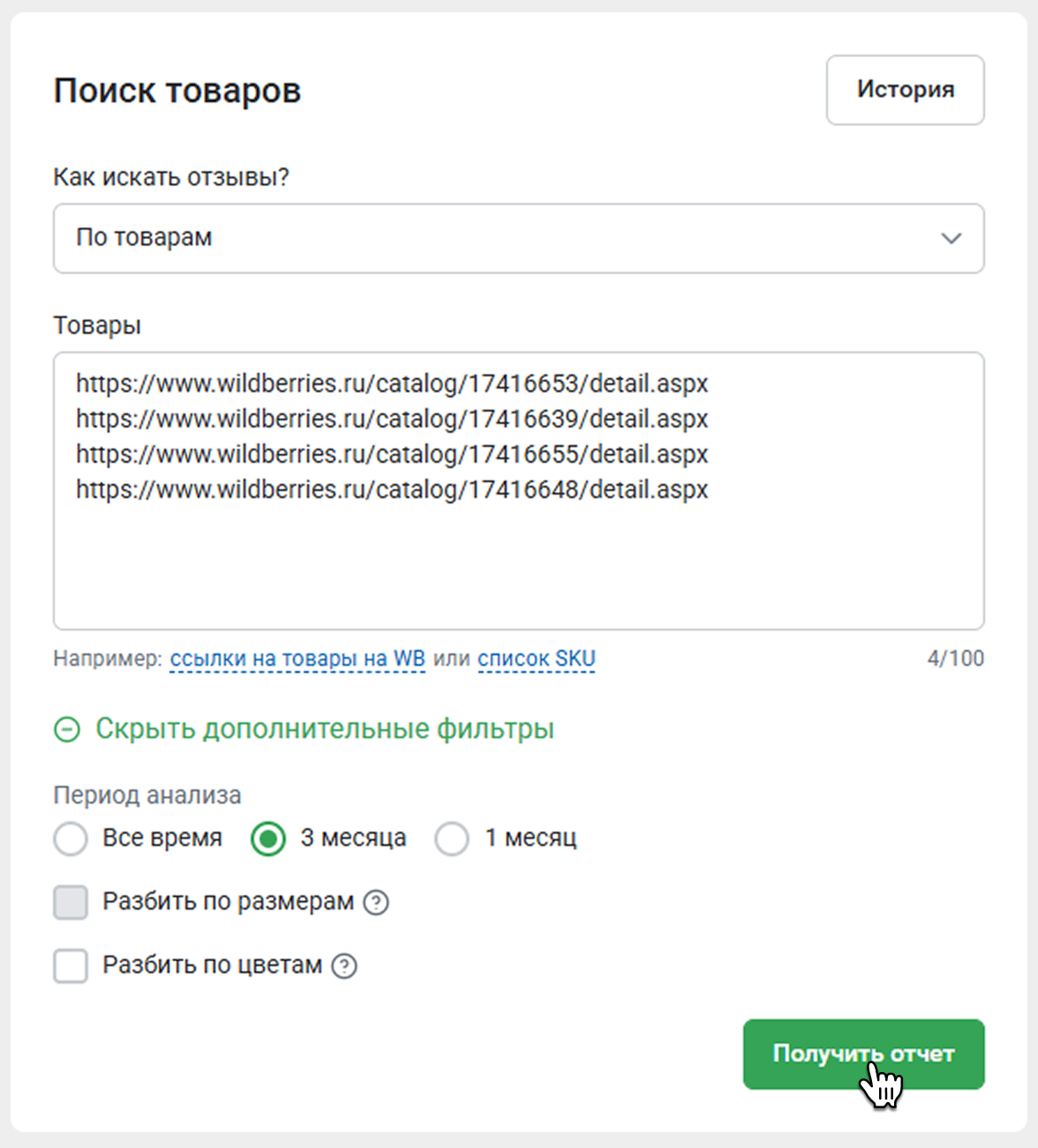Select the 'По товарам' value in combo box
The width and height of the screenshot is (1038, 1148).
pyautogui.click(x=144, y=238)
